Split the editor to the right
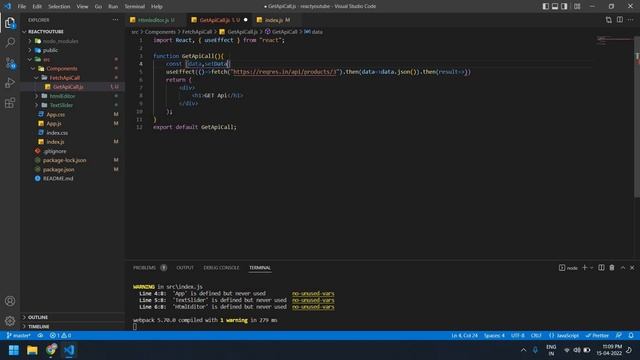 click(x=620, y=20)
